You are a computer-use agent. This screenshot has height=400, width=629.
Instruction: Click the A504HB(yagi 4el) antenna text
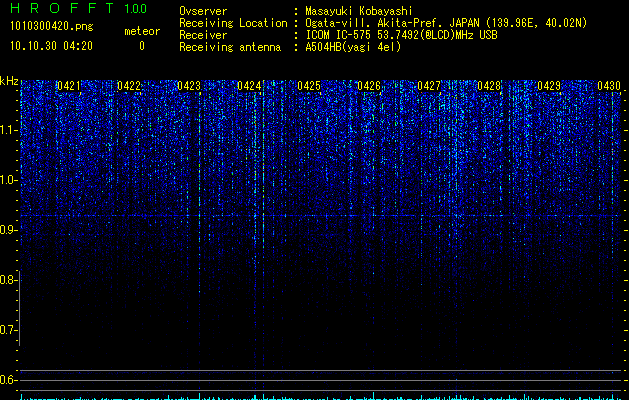(353, 47)
